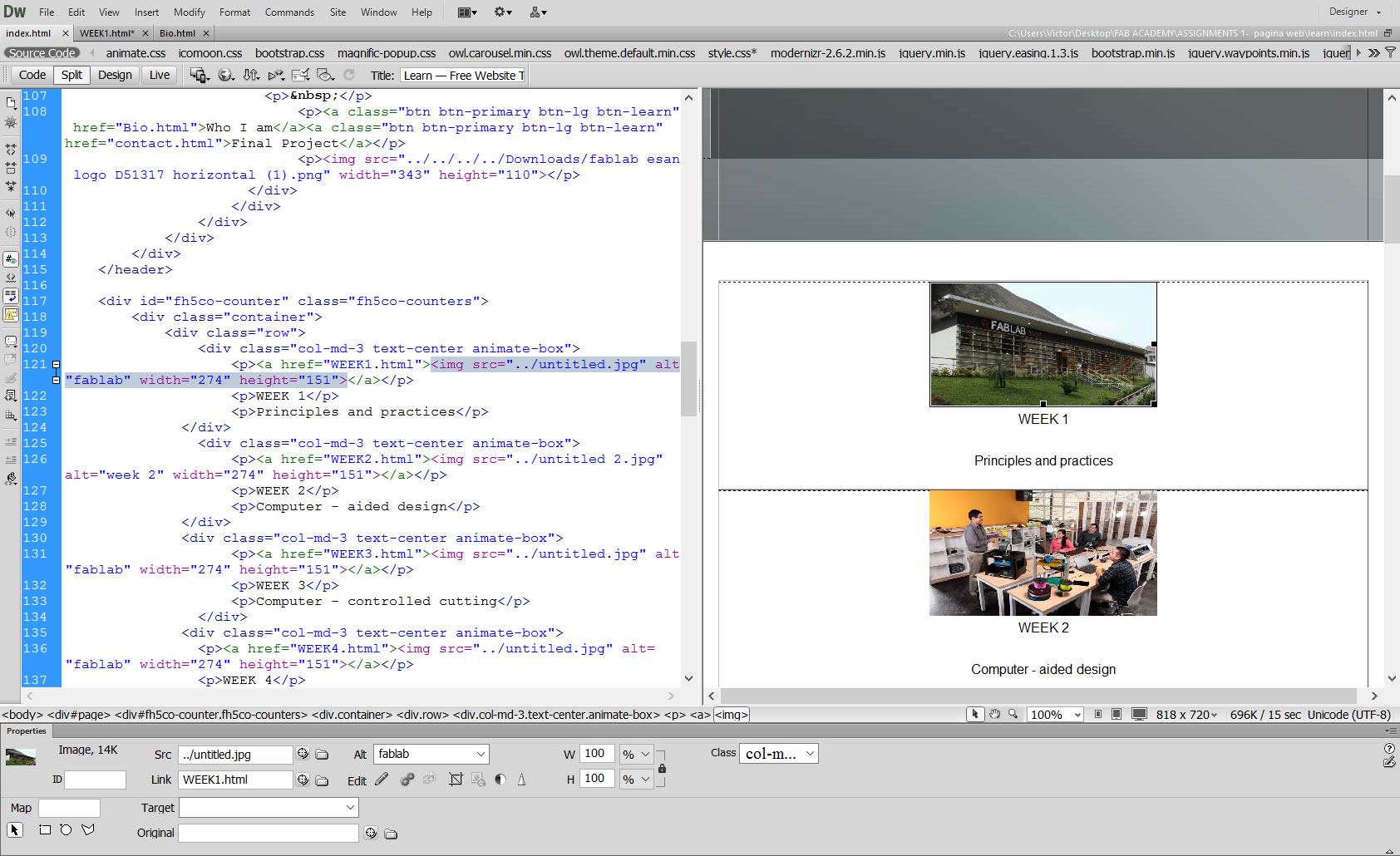
Task: Select the Pointer Hotspot tool
Action: coord(15,829)
